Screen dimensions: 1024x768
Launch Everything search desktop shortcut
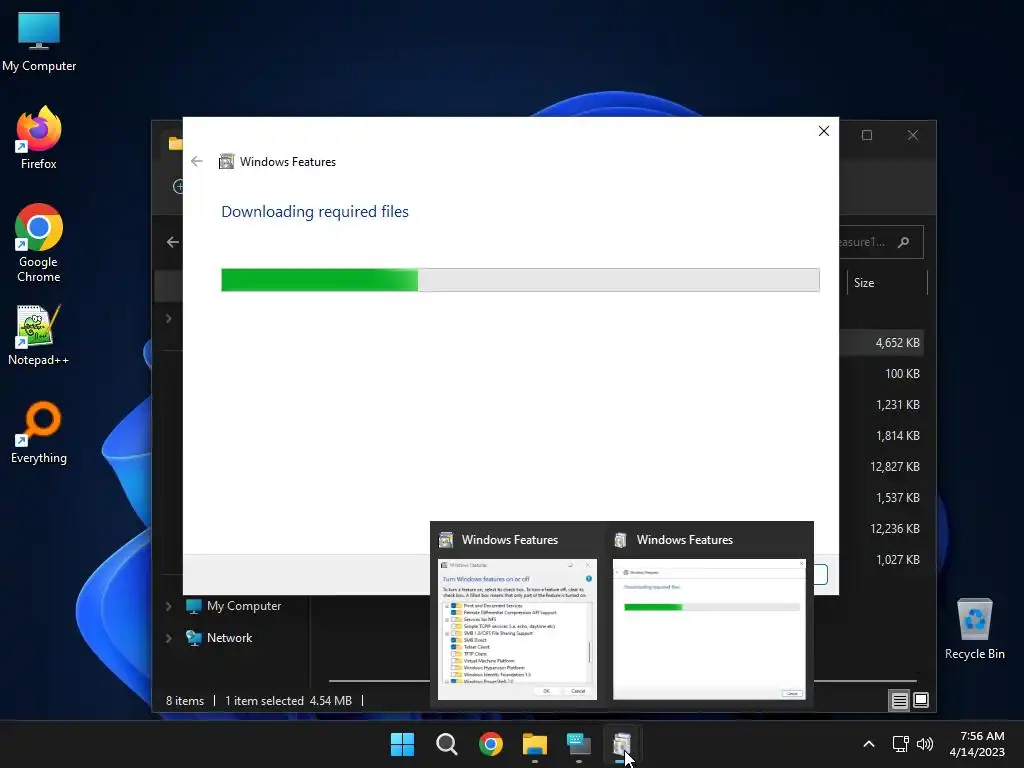pyautogui.click(x=39, y=433)
